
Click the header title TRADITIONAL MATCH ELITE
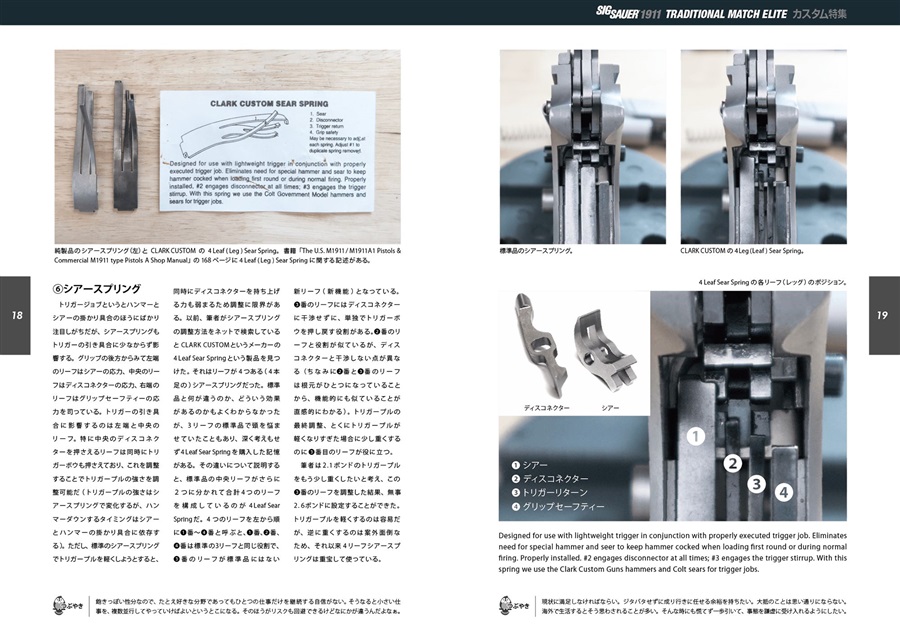pyautogui.click(x=726, y=14)
